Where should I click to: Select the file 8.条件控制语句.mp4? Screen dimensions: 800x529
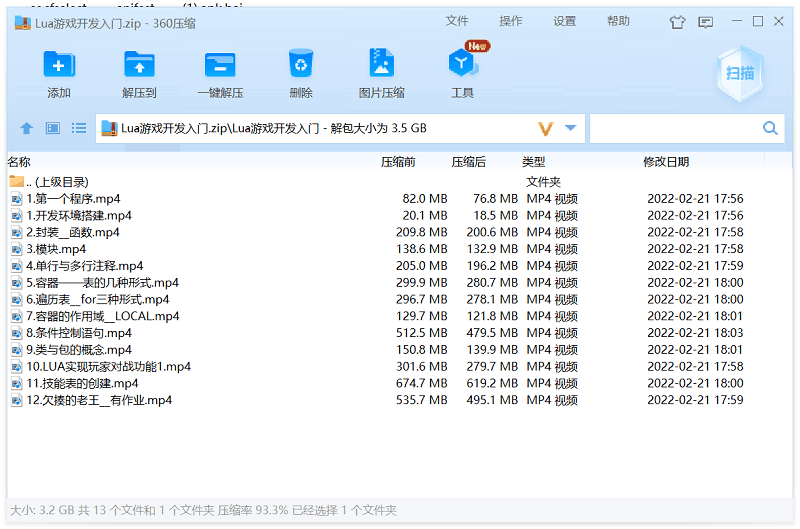click(x=78, y=333)
